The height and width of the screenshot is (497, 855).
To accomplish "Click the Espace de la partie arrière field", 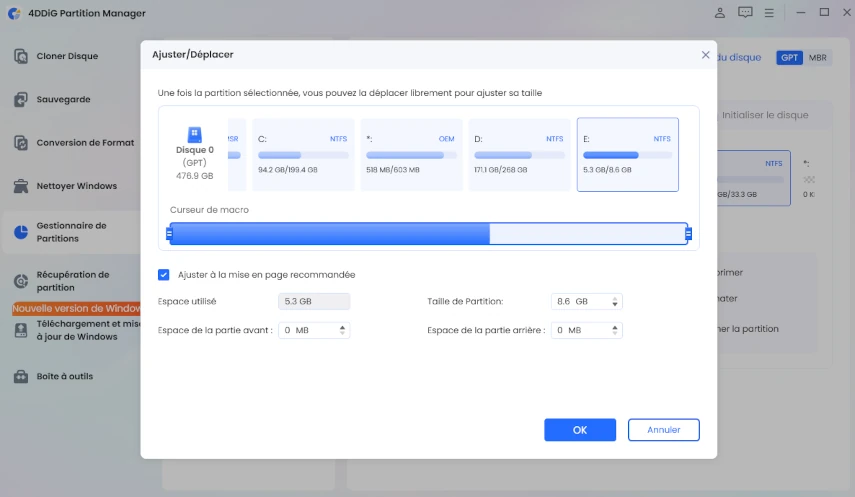I will point(587,330).
